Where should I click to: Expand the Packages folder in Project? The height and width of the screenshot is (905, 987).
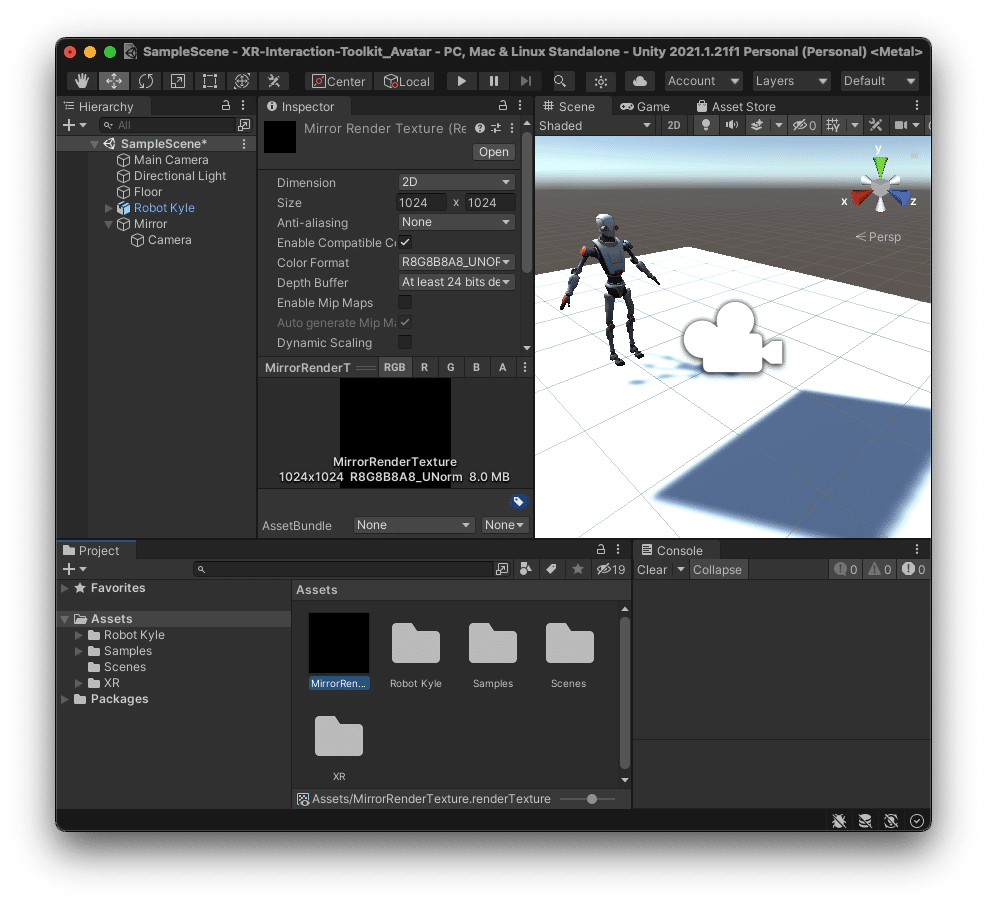65,699
